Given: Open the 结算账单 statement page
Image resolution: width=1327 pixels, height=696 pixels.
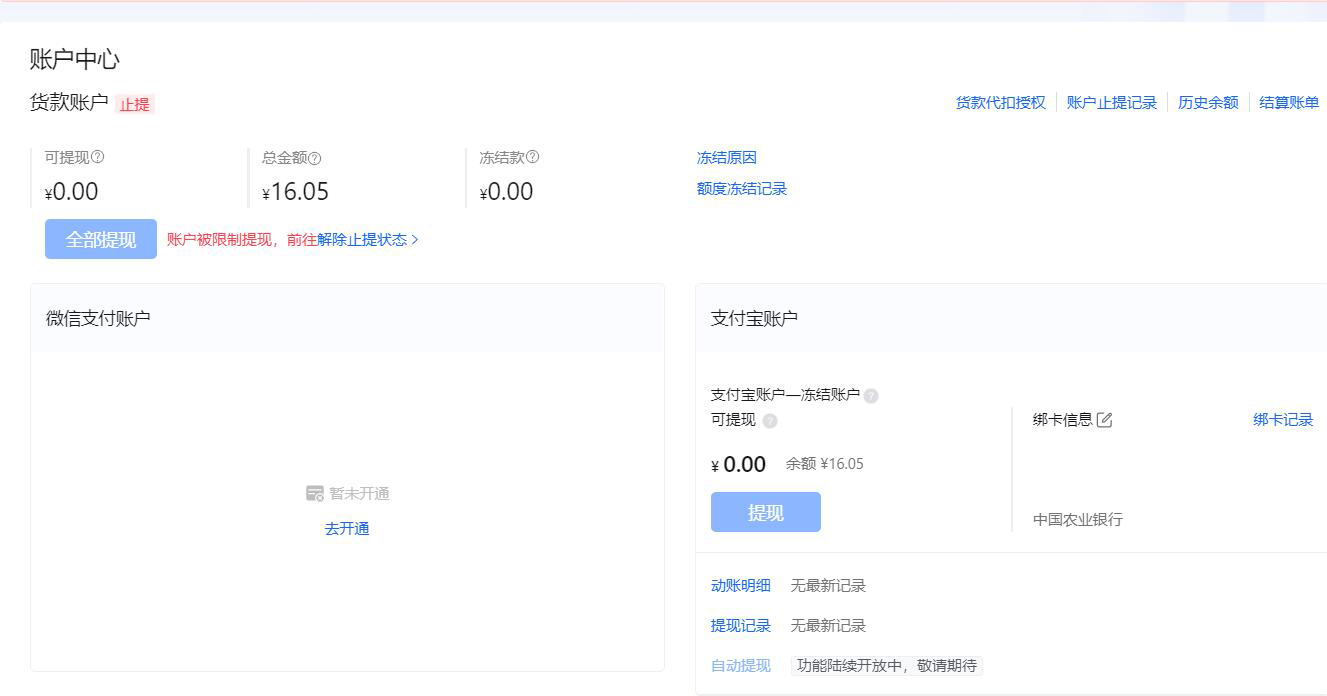Looking at the screenshot, I should (x=1289, y=102).
